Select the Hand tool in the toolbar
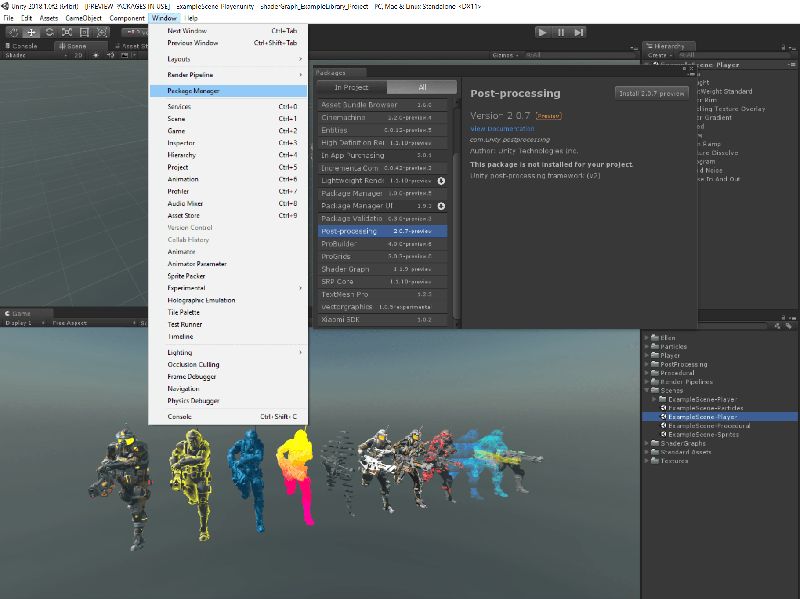Viewport: 800px width, 599px height. (14, 32)
